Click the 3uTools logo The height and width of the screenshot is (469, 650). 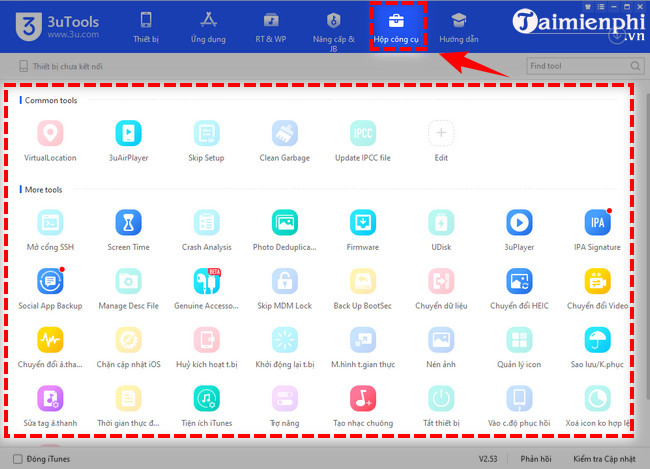click(57, 27)
